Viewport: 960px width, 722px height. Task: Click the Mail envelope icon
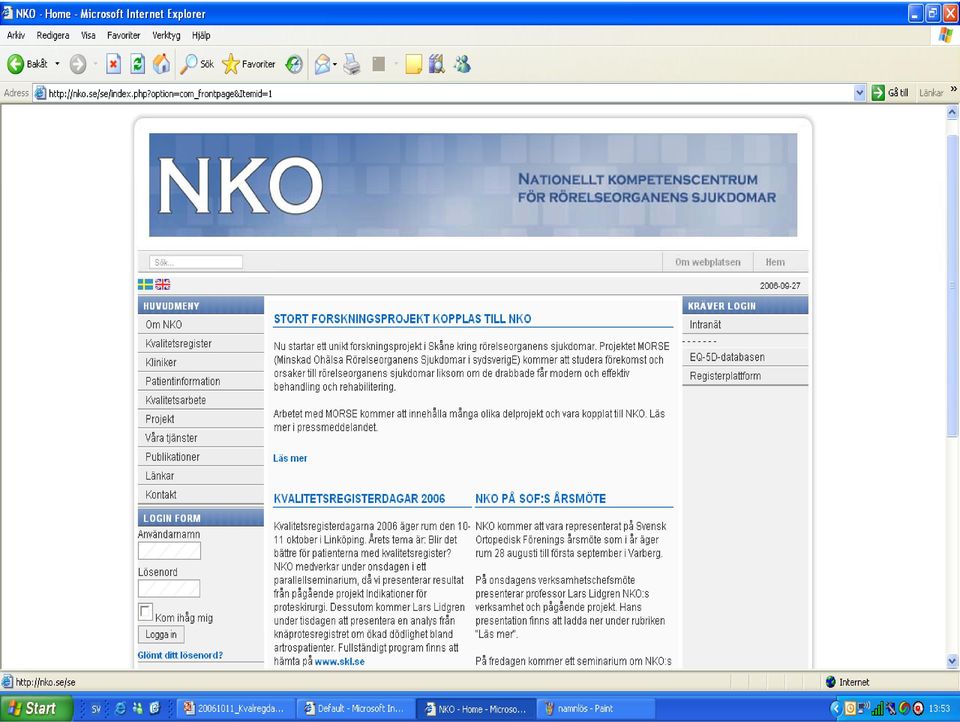[x=322, y=64]
